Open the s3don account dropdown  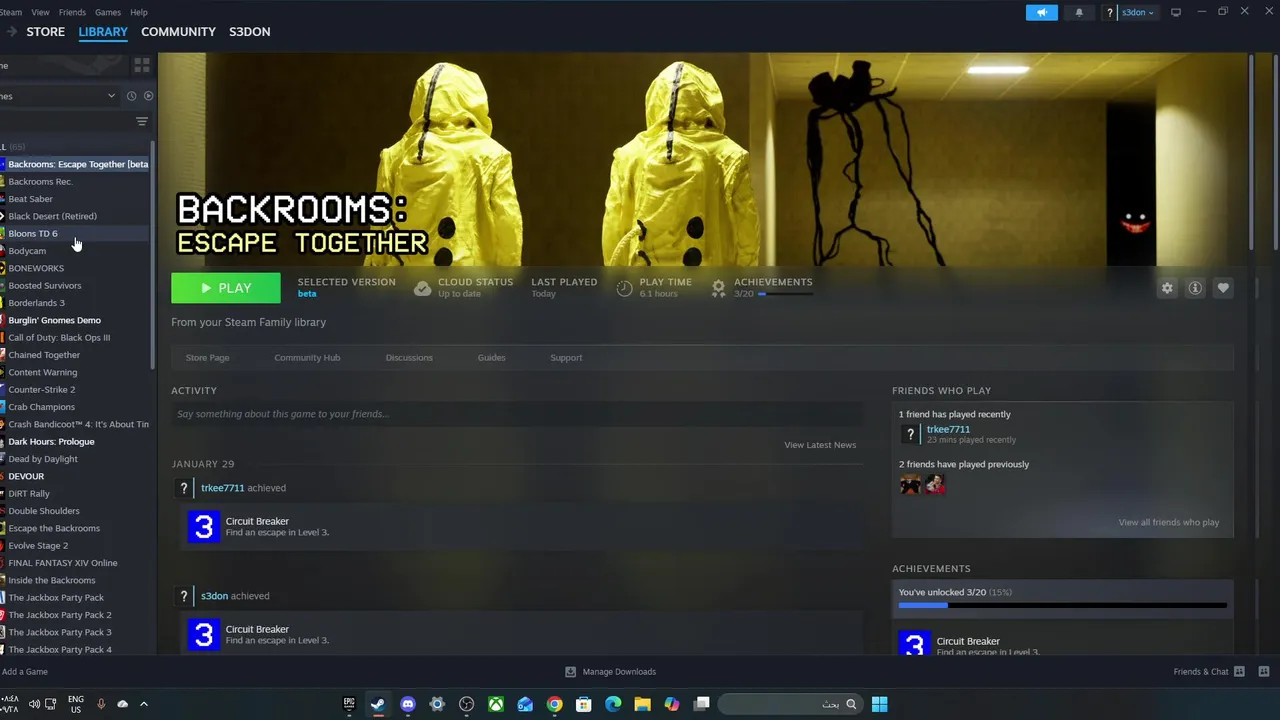click(1137, 12)
